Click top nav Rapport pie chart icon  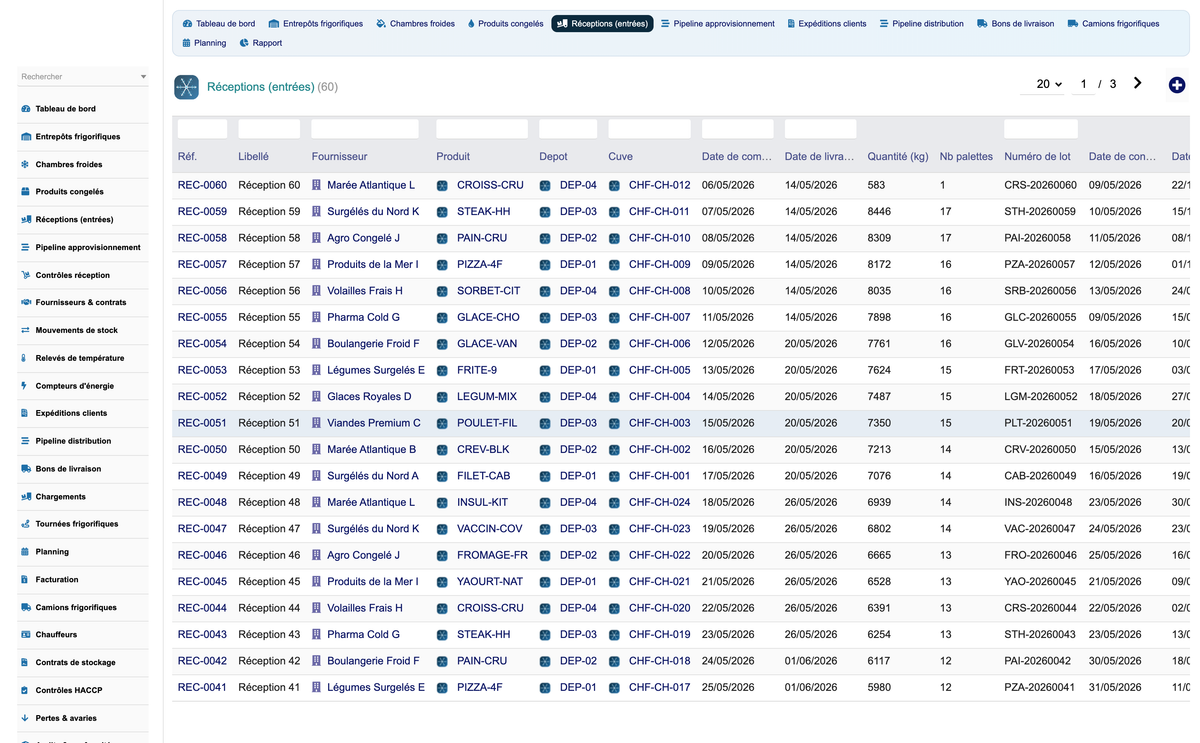click(244, 43)
